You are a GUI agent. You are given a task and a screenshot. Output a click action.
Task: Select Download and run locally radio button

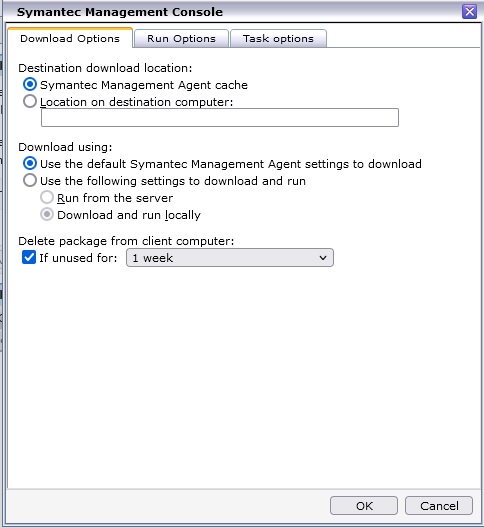(47, 214)
